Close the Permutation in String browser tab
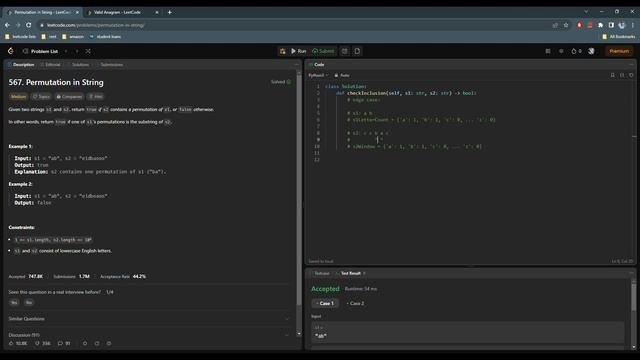Viewport: 640px width, 360px height. (77, 12)
